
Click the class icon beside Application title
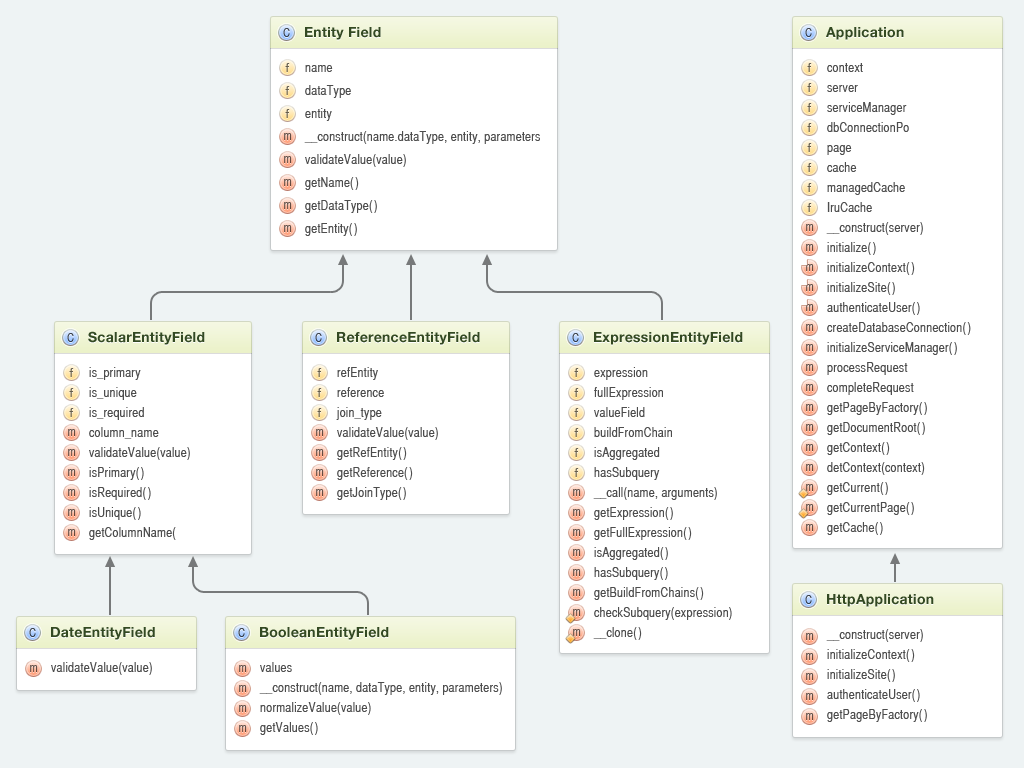[x=808, y=33]
